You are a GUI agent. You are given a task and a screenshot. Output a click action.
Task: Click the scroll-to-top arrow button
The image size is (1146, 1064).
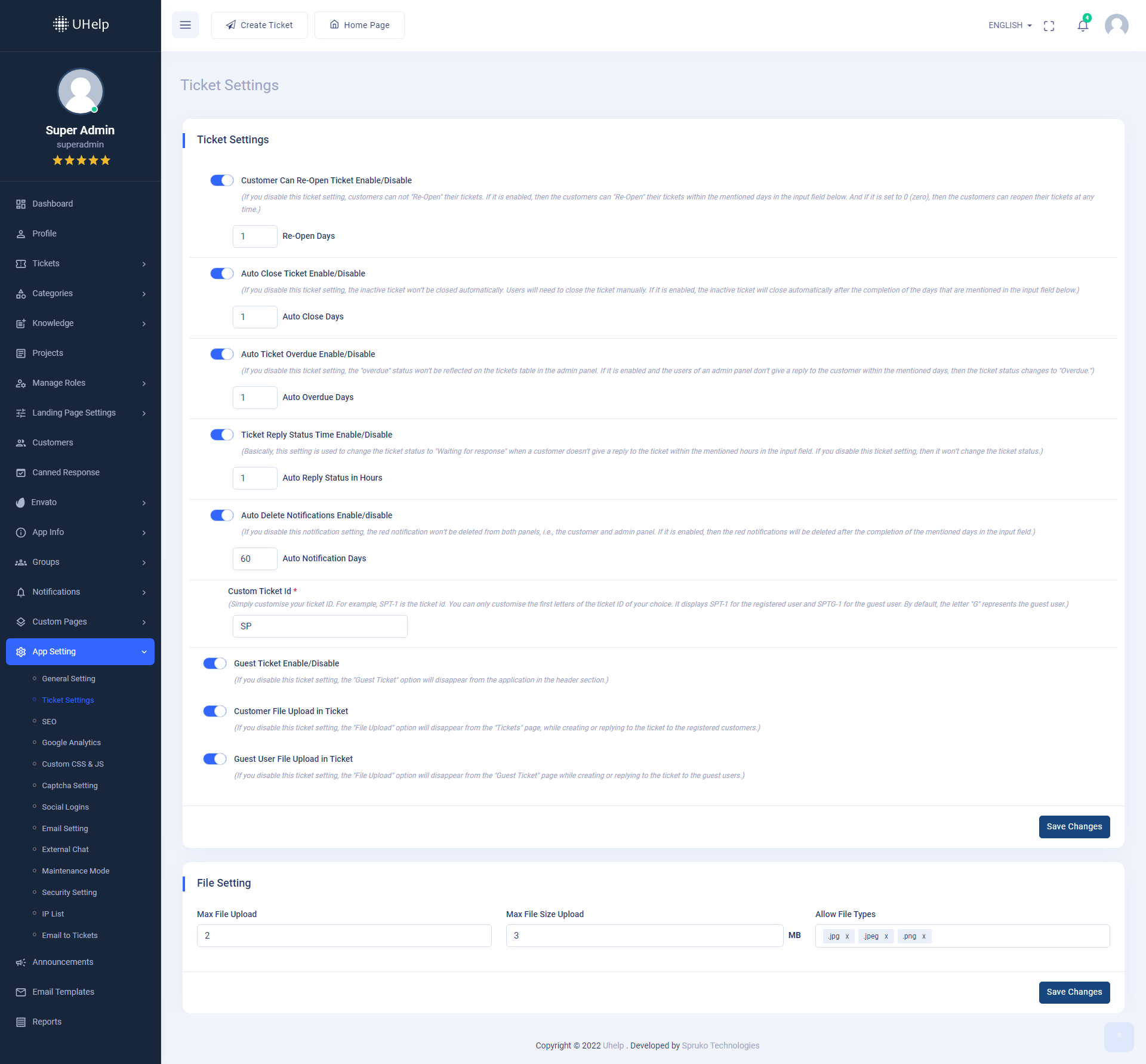tap(1119, 1036)
